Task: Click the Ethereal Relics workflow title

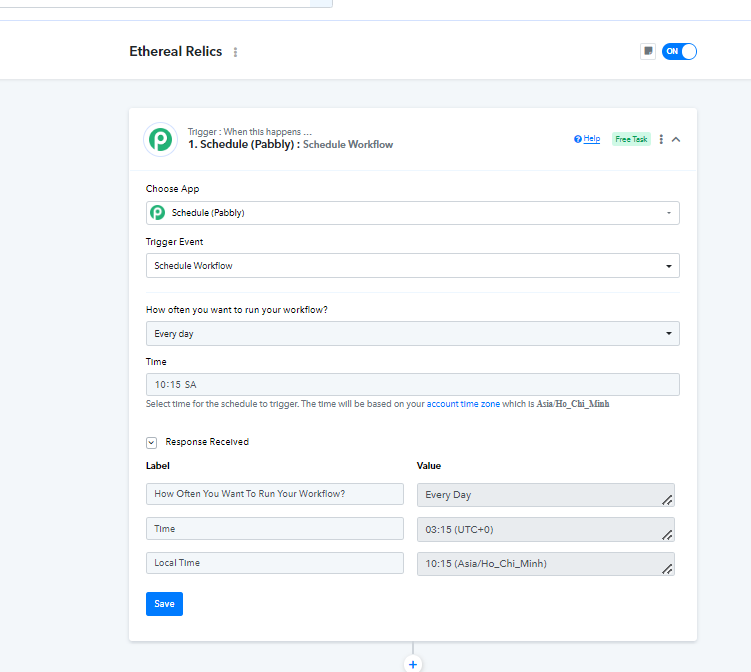Action: [176, 51]
